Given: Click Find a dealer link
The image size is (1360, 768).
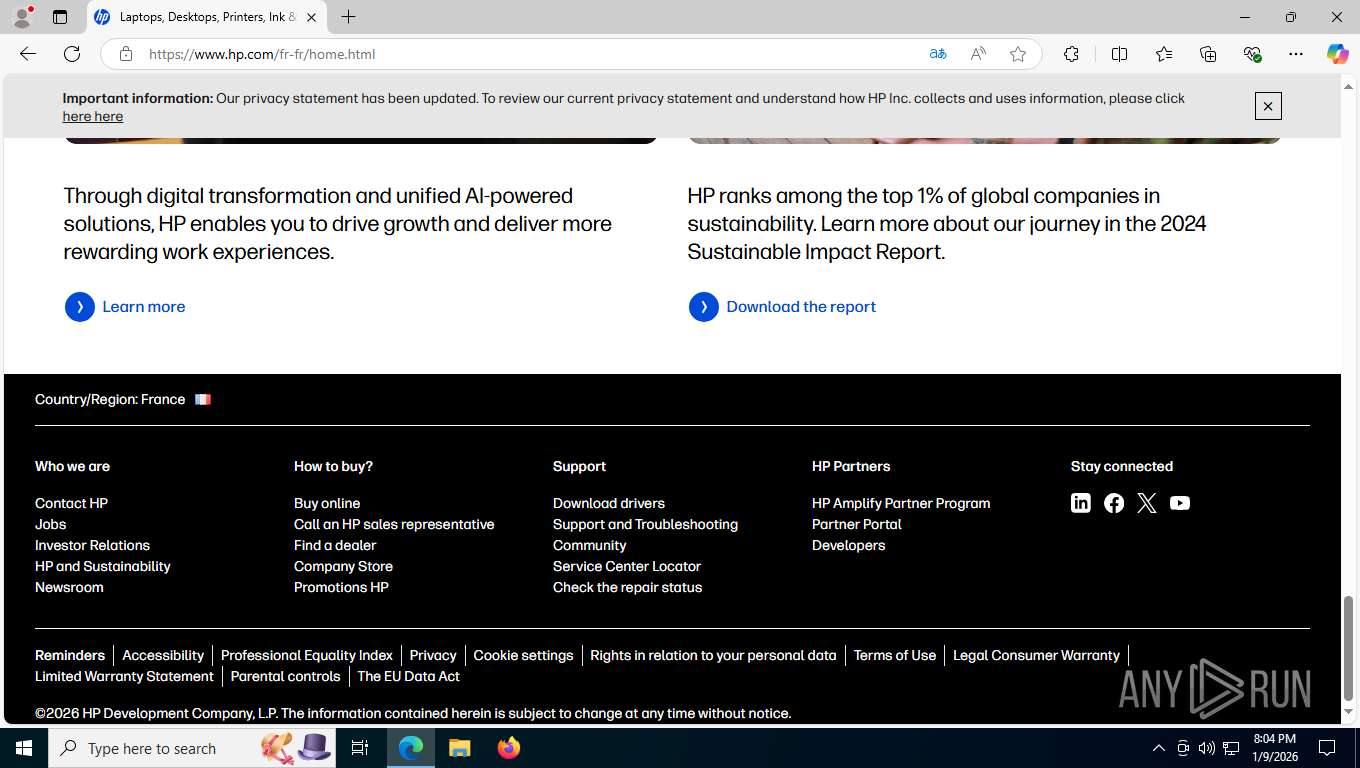Looking at the screenshot, I should [x=335, y=545].
